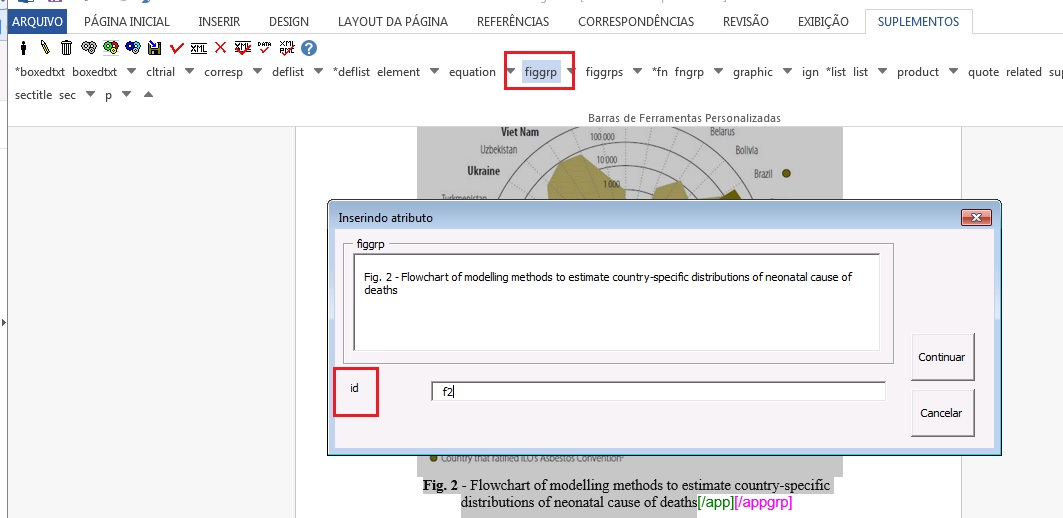Click the floppy disk save icon
1063x518 pixels.
pyautogui.click(x=154, y=48)
